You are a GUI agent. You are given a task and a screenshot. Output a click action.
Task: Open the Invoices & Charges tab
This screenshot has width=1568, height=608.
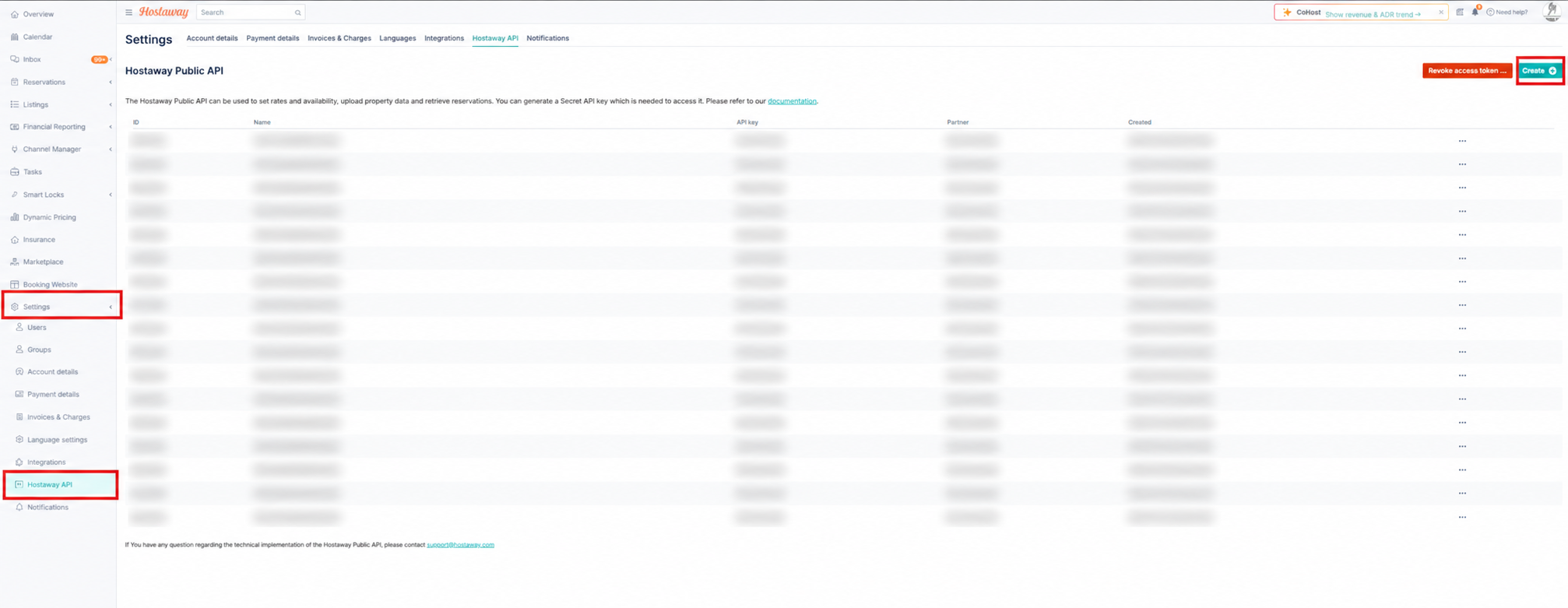click(x=339, y=38)
